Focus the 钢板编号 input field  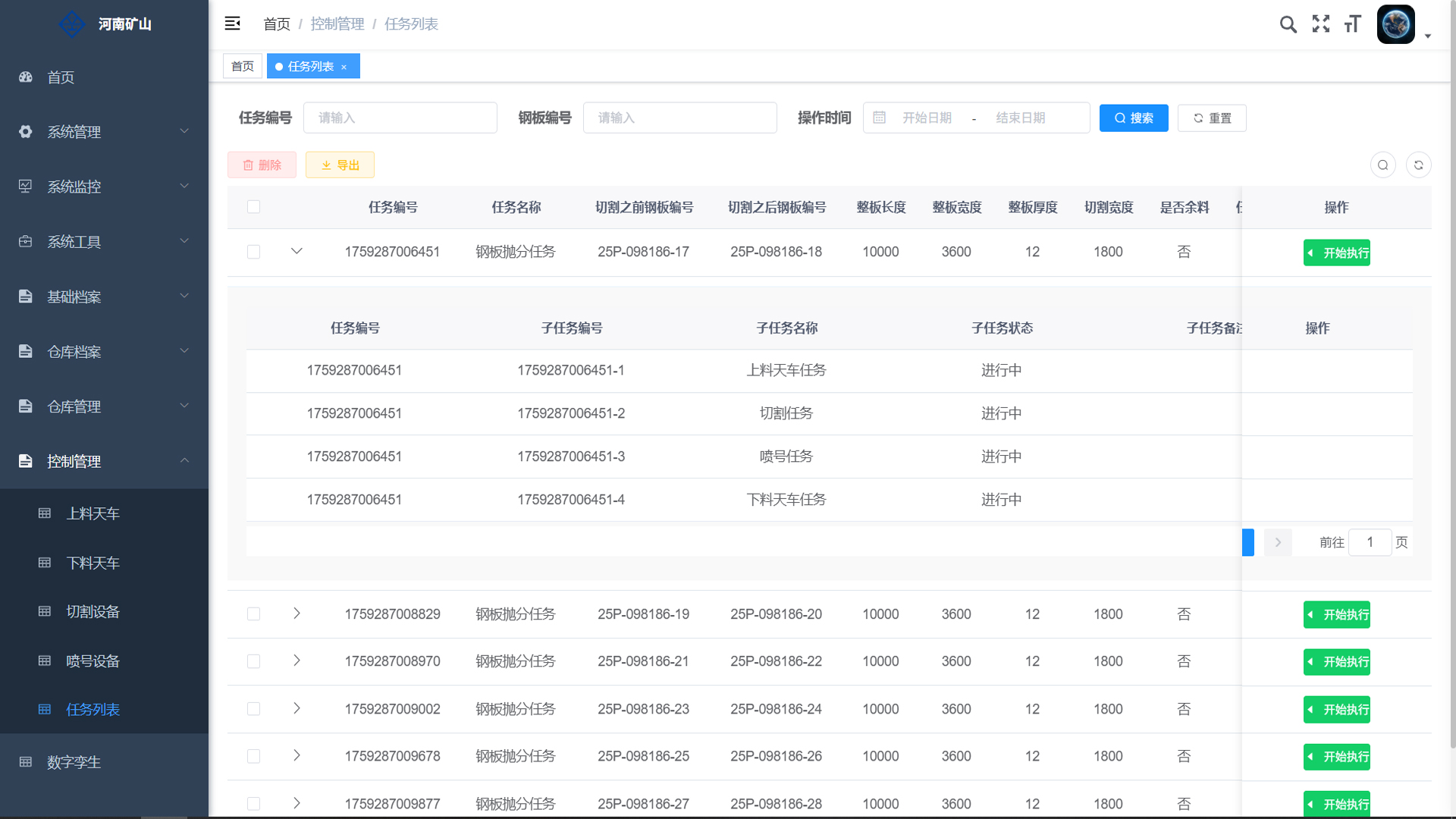tap(679, 118)
